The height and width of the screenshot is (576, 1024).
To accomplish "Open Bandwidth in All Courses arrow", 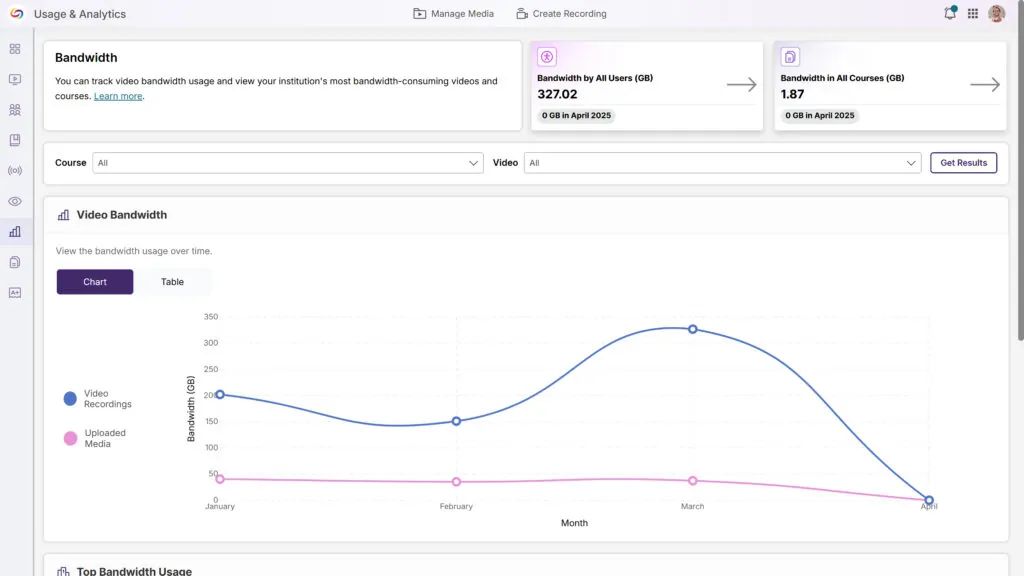I will [x=985, y=85].
